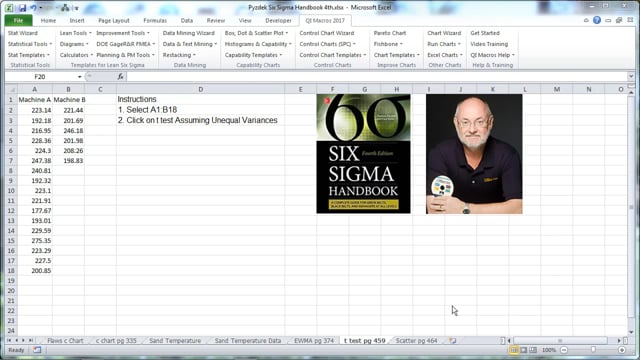Click the last sheet navigation arrow

(x=31, y=340)
